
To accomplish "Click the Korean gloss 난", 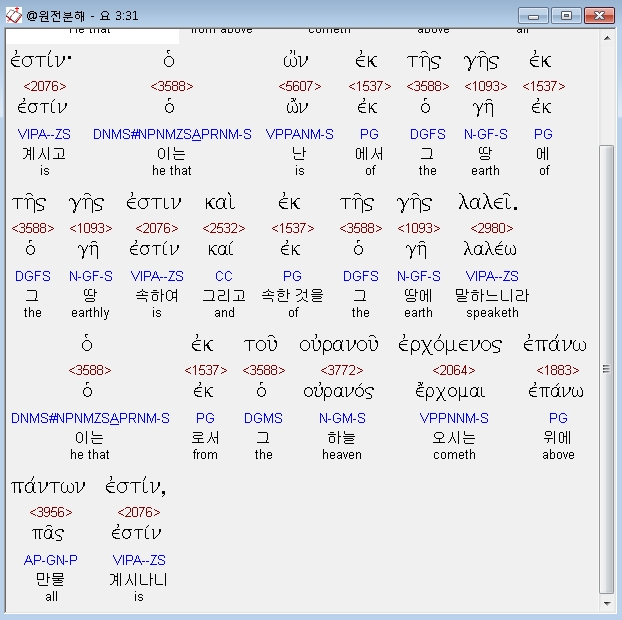I will [x=299, y=154].
